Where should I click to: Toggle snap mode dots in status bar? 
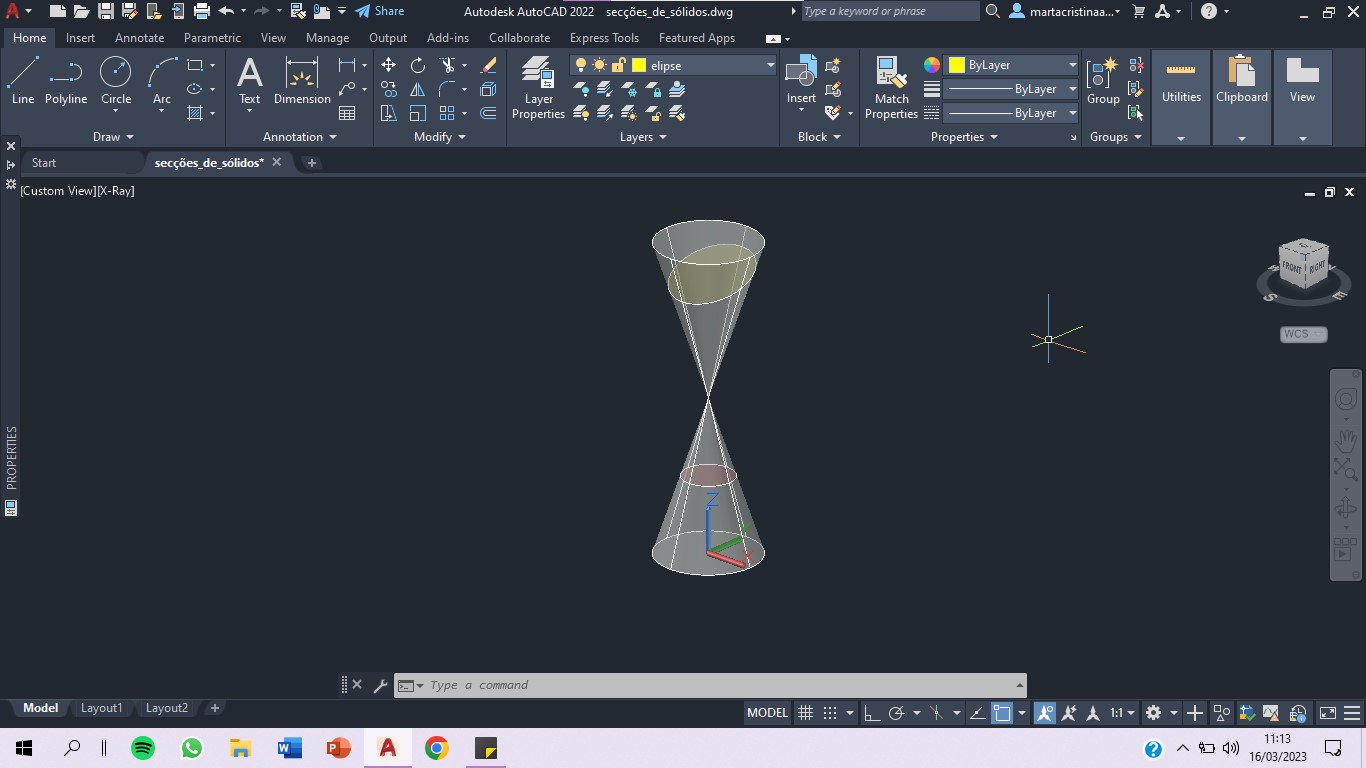(830, 713)
